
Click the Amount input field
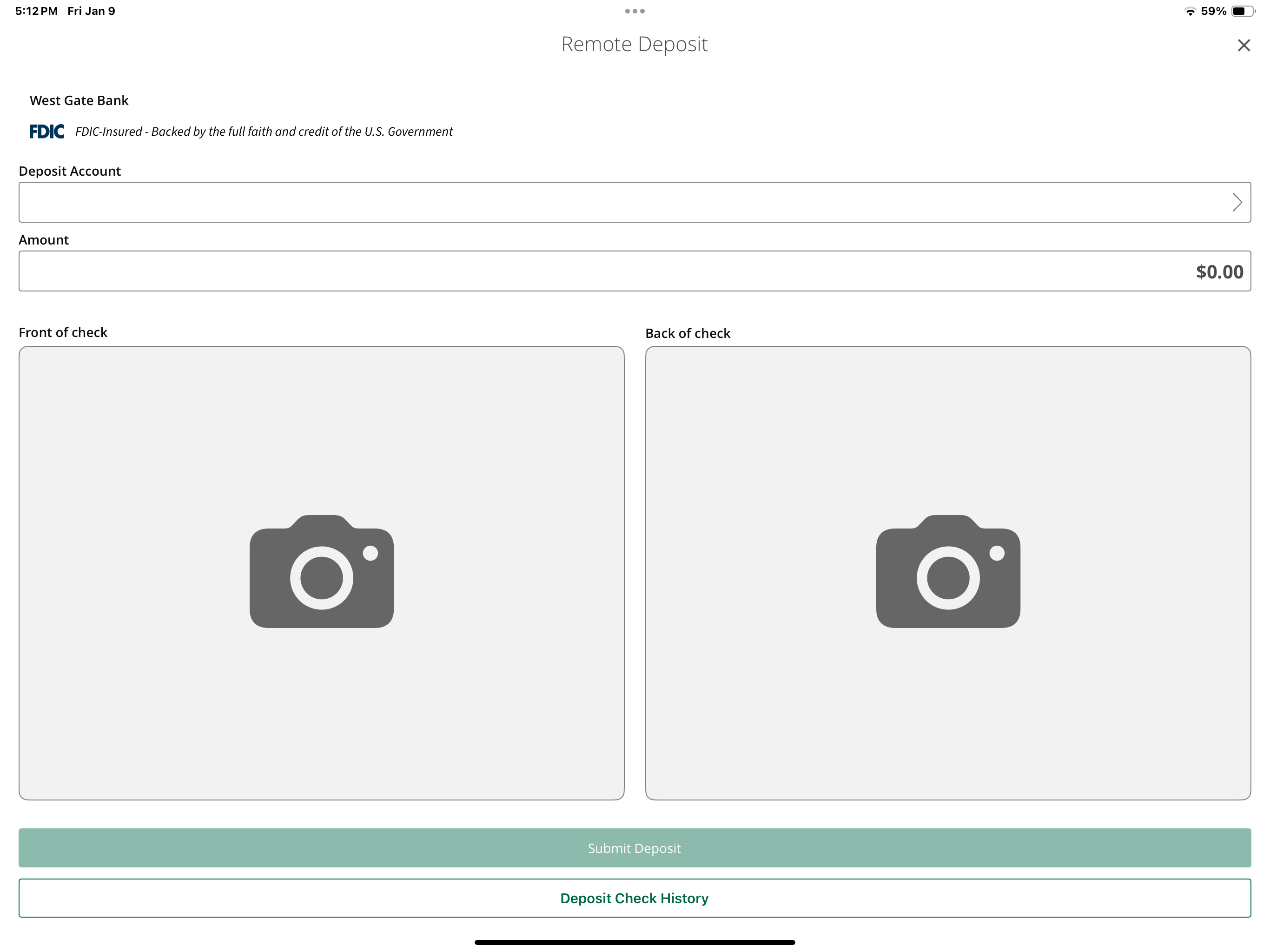click(635, 271)
